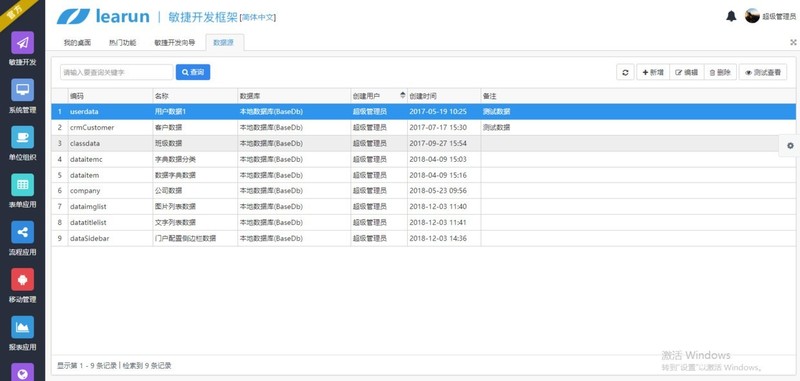Click the 班级数据 name cell
800x381 pixels.
195,143
